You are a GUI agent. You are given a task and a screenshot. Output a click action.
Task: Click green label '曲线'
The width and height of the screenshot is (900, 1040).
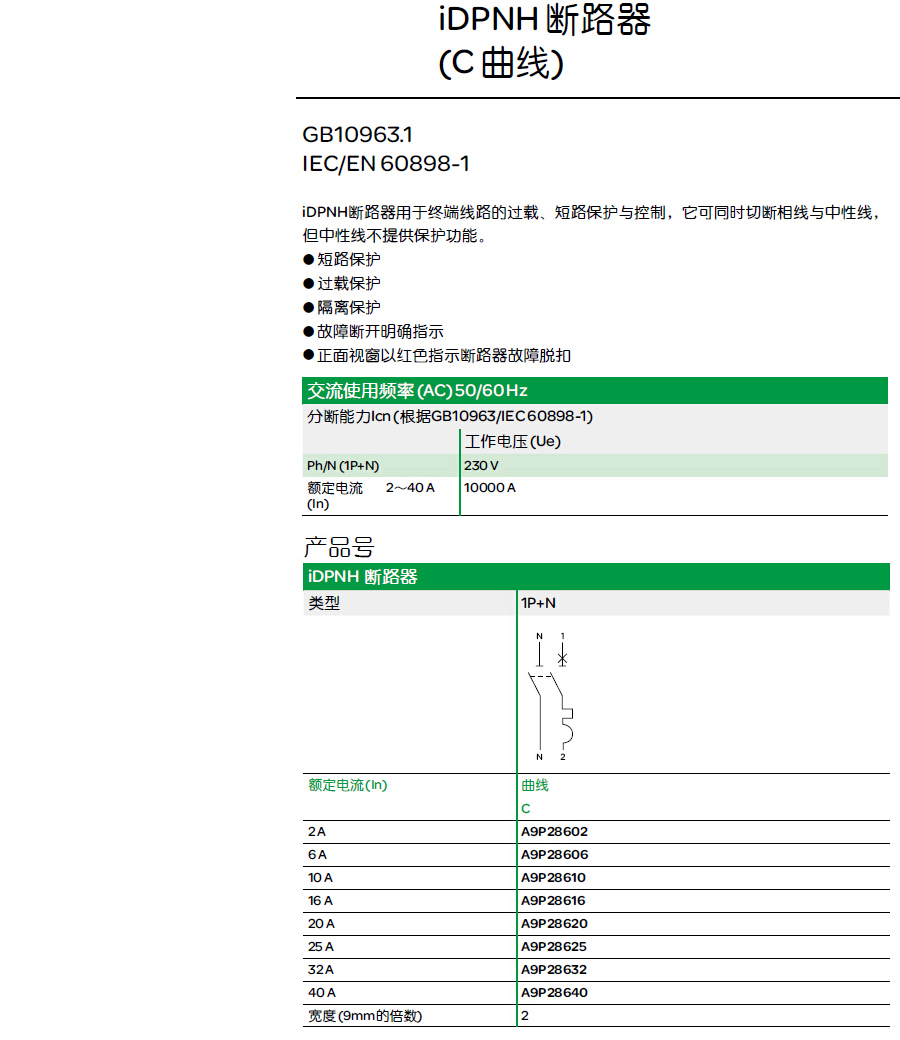point(535,785)
